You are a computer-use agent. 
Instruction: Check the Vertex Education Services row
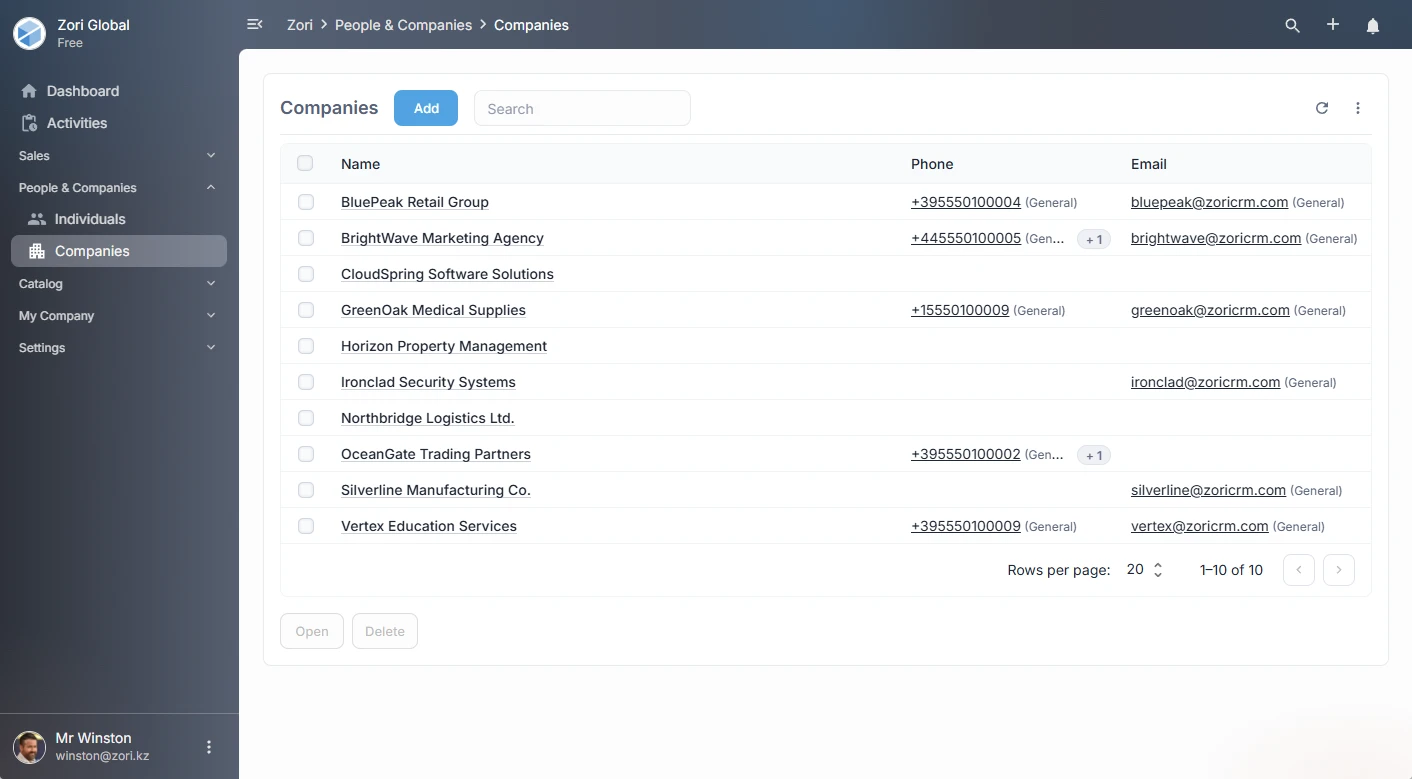306,526
